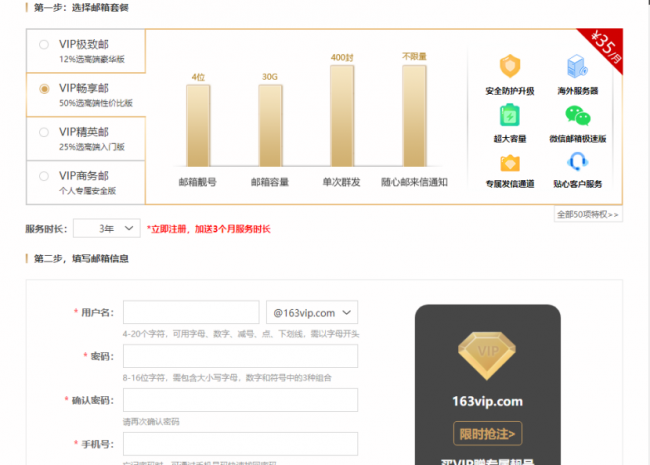Click the gold VIP diamond icon
This screenshot has width=650, height=465.
pos(487,356)
